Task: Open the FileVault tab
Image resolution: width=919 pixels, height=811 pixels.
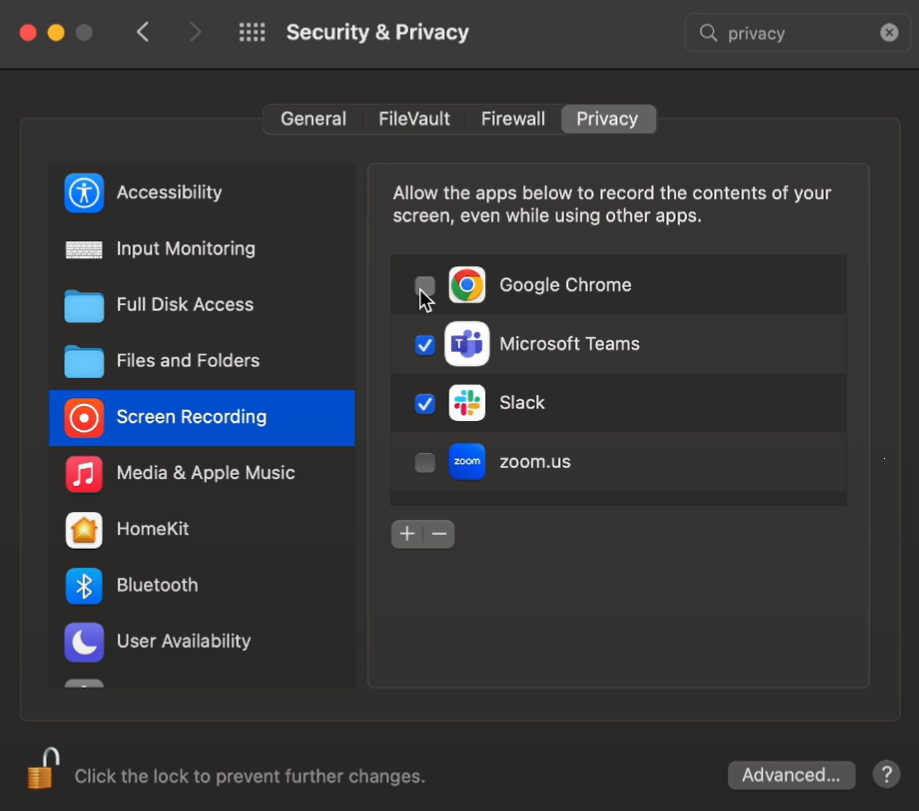Action: pos(414,119)
